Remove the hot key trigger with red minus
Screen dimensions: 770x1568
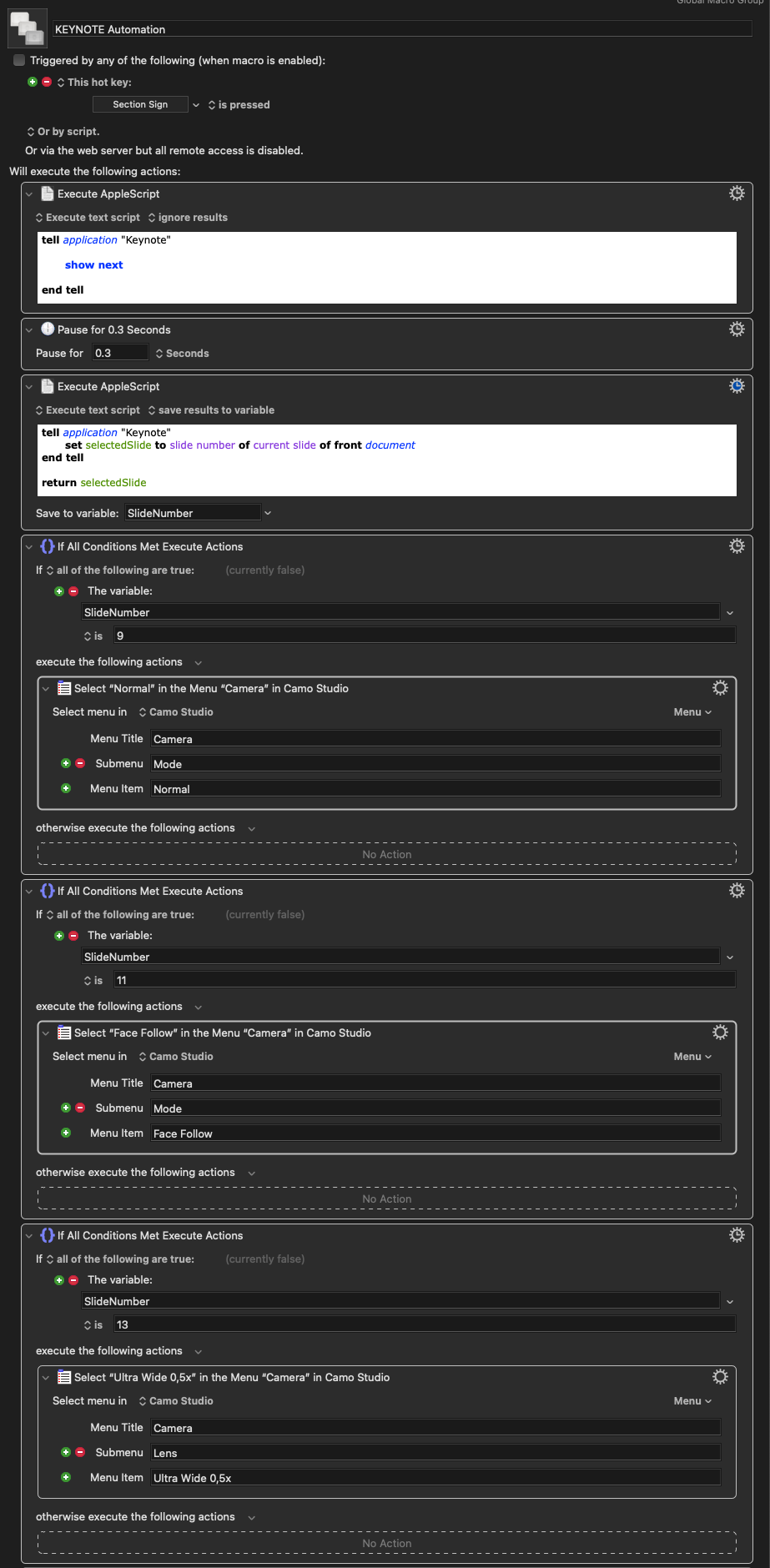[47, 82]
